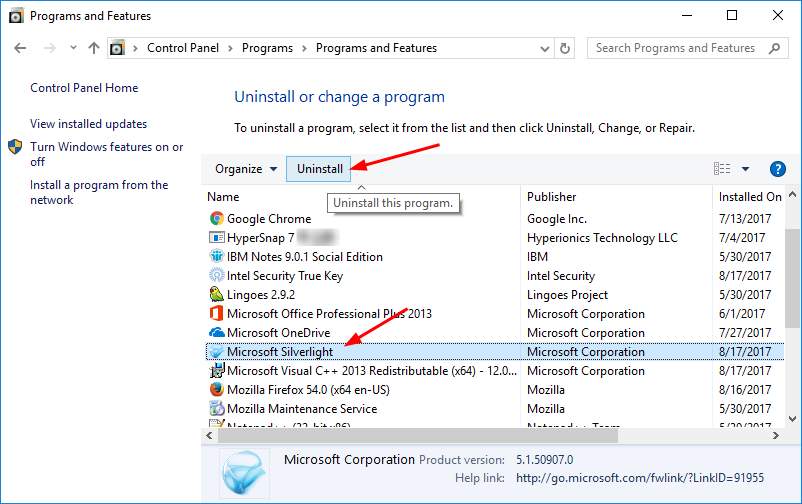Select IBM Notes 9.0.1 Social Edition
The height and width of the screenshot is (504, 802).
click(305, 256)
